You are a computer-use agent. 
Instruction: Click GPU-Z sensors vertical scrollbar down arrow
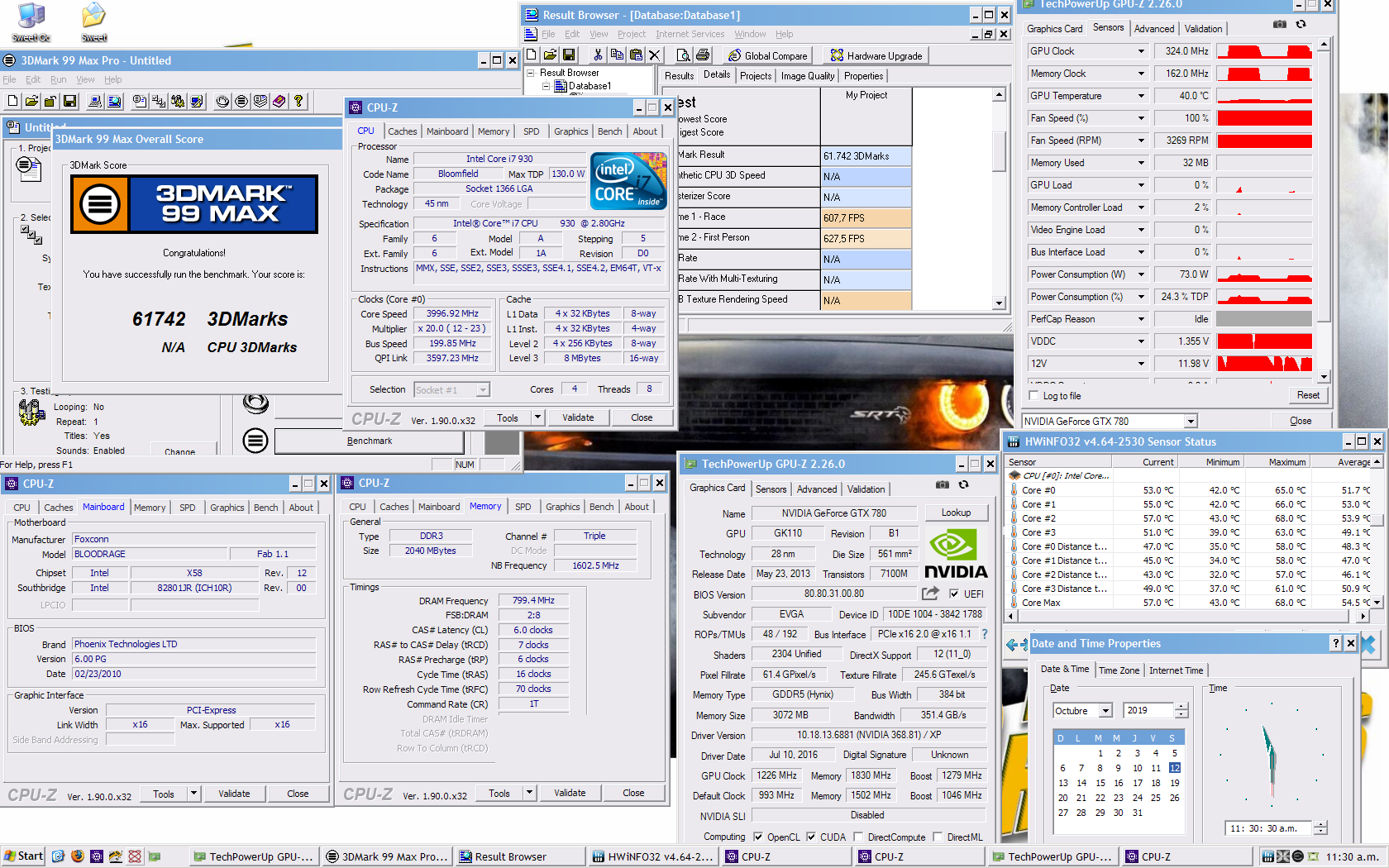coord(1324,376)
